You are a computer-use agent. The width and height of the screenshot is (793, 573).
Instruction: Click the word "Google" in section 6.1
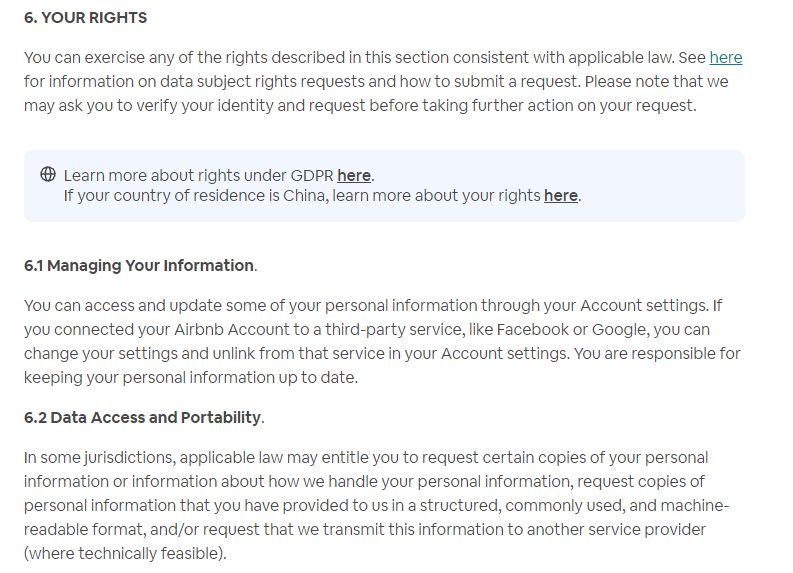coord(621,330)
